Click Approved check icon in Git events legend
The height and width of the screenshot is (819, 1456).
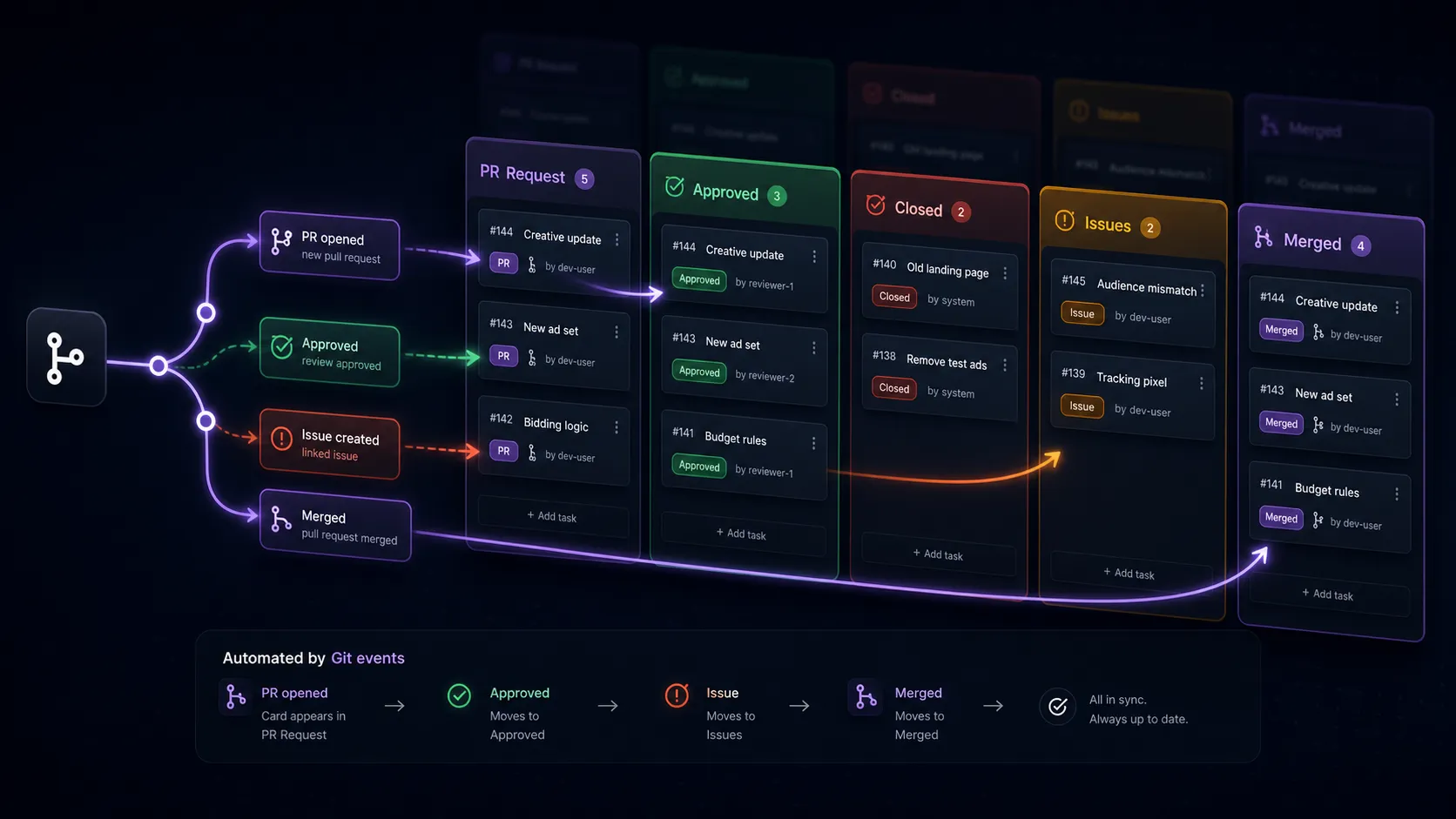(459, 695)
